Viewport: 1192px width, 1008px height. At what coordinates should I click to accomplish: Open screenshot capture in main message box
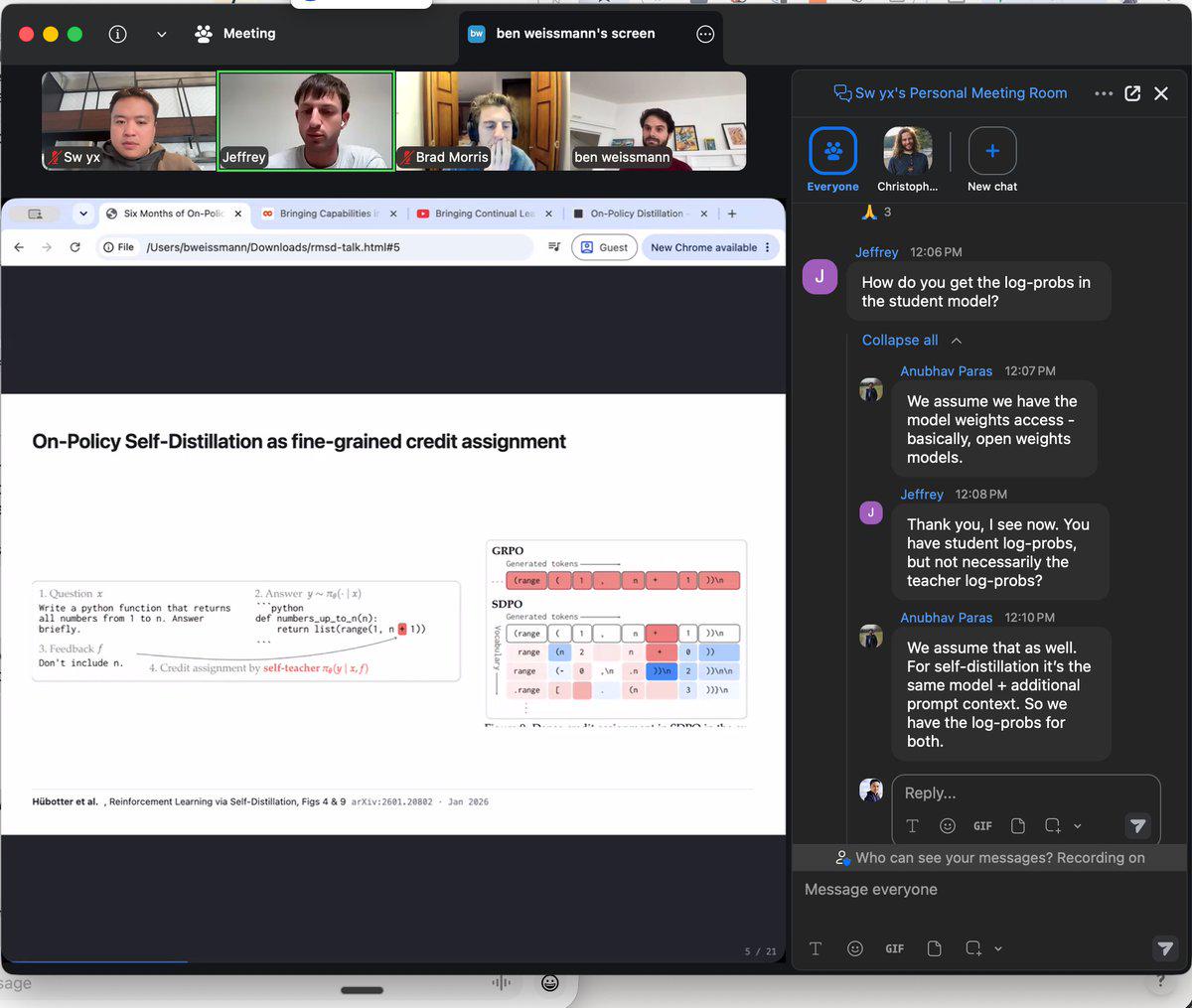click(973, 948)
